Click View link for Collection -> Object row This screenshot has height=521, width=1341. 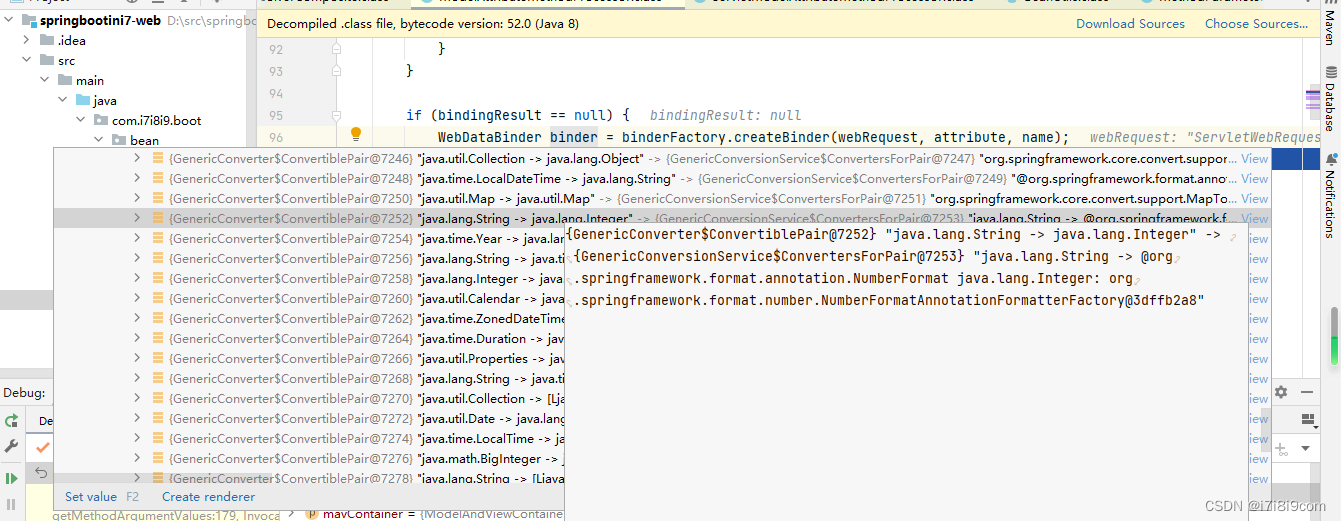(1254, 159)
